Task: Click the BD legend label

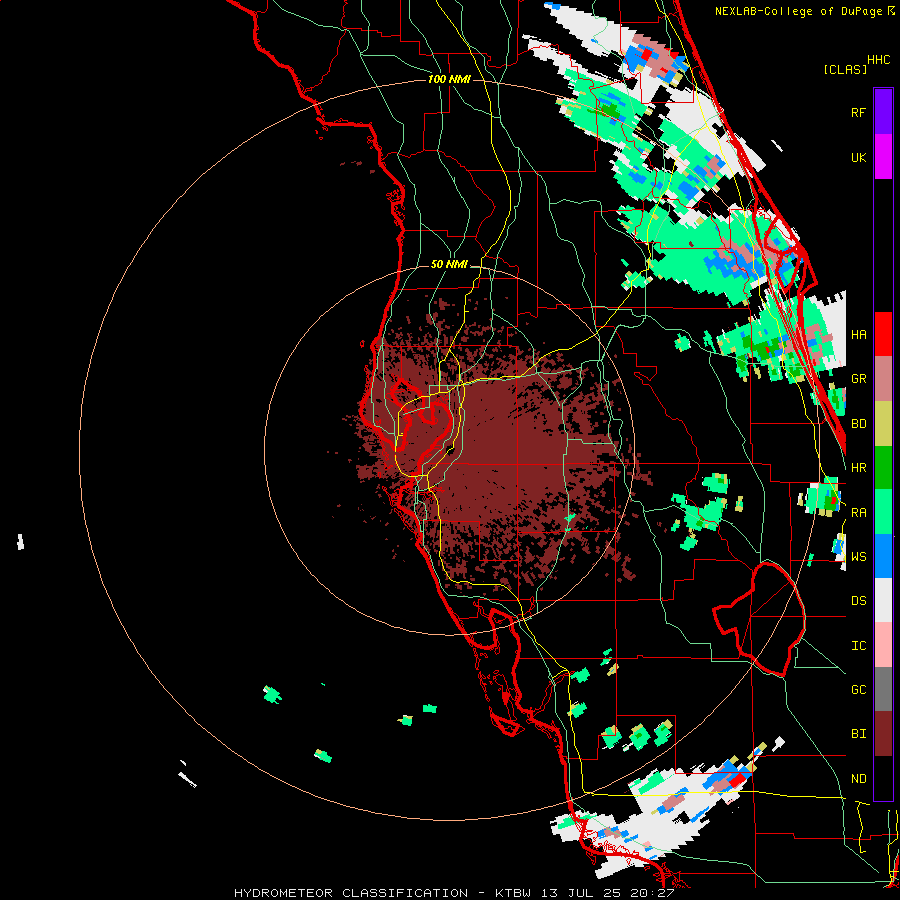Action: [x=858, y=424]
